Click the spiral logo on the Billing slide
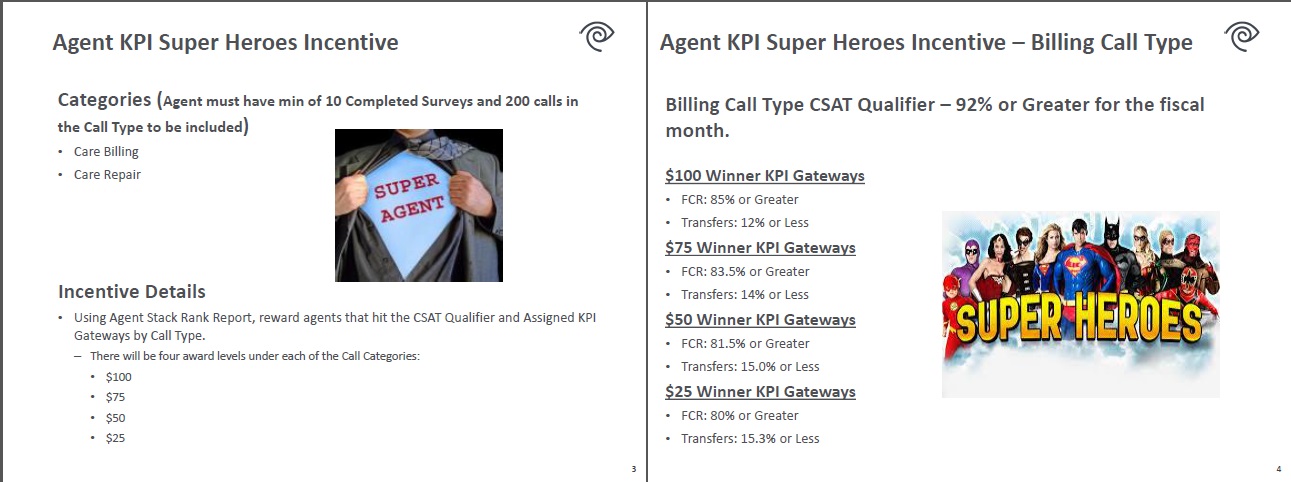The image size is (1291, 482). [1241, 37]
